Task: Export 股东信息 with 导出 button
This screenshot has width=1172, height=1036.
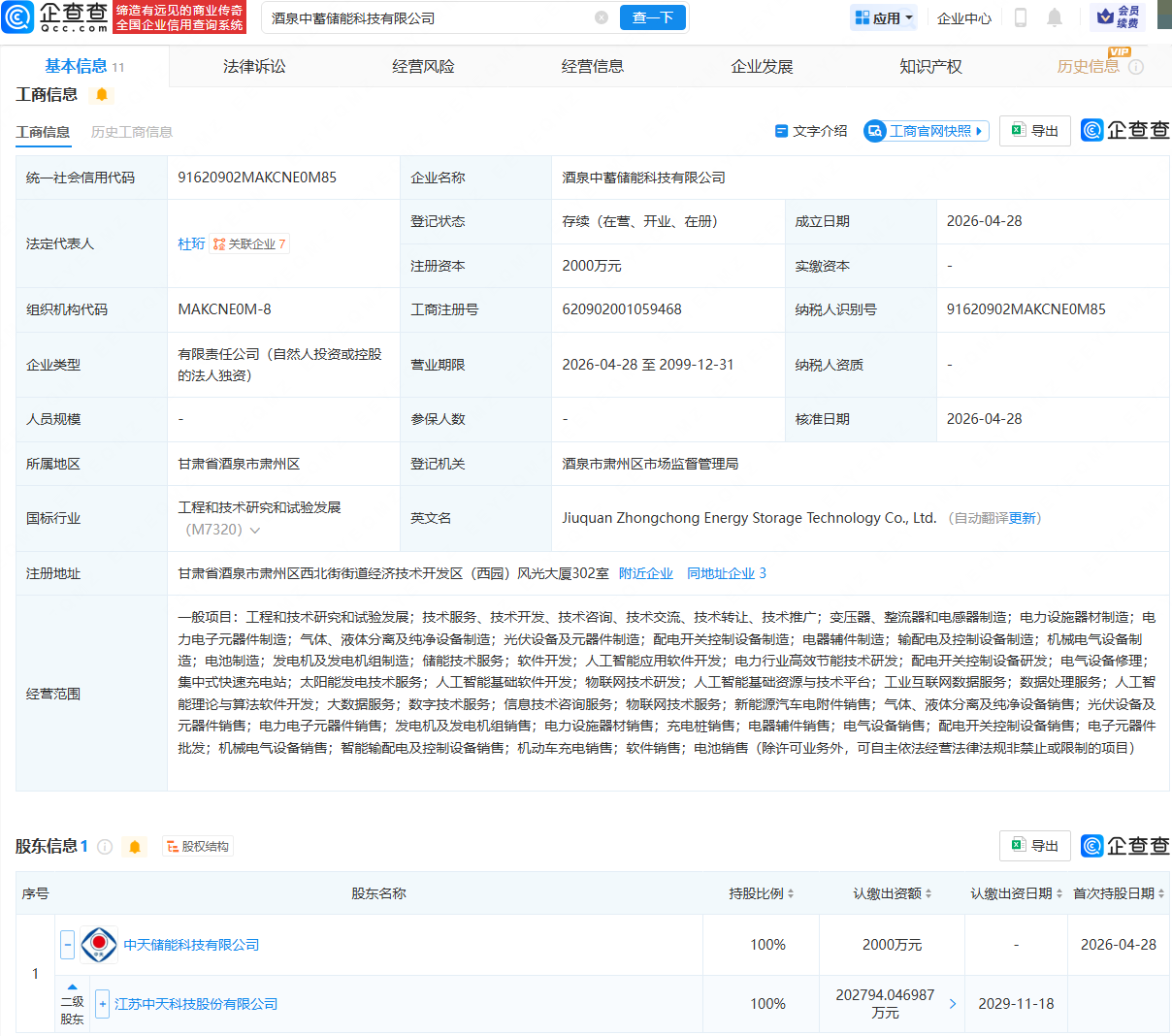Action: coord(1035,846)
